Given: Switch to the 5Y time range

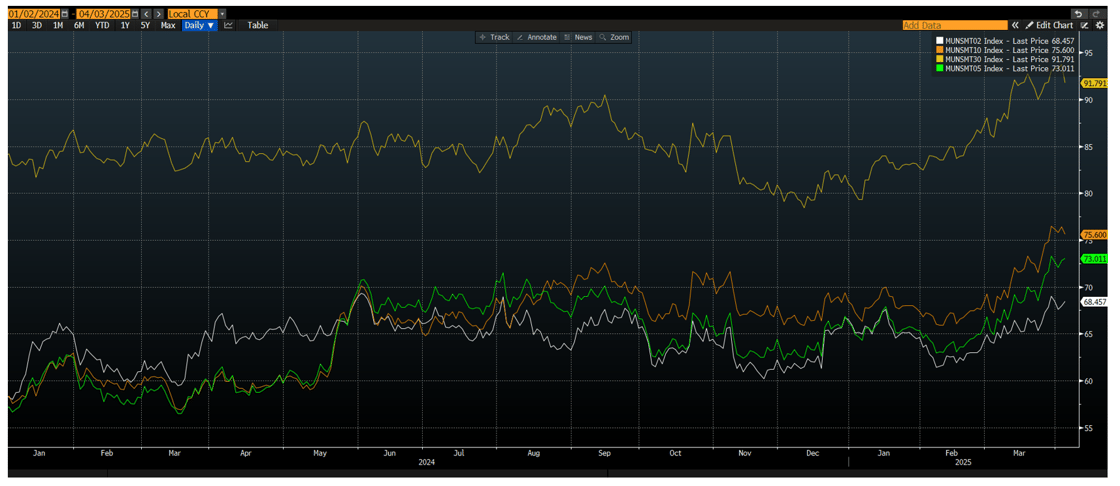Looking at the screenshot, I should point(145,25).
